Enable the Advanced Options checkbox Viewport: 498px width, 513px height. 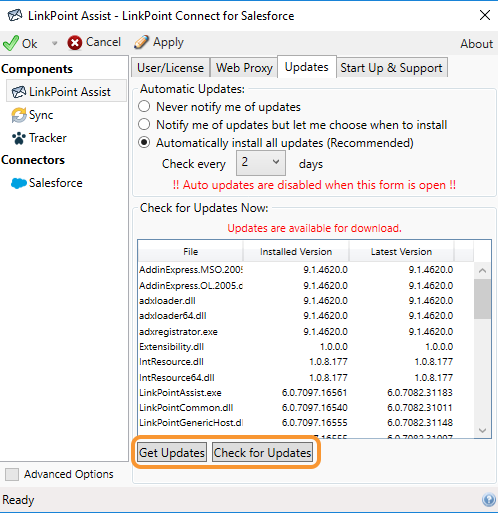[x=12, y=474]
